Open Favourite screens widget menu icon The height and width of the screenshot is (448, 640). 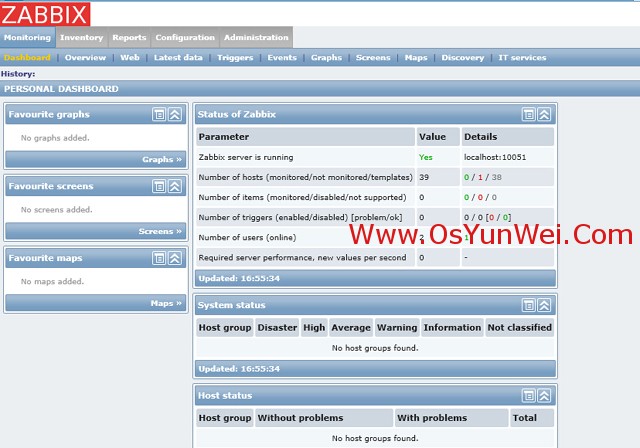(x=159, y=187)
